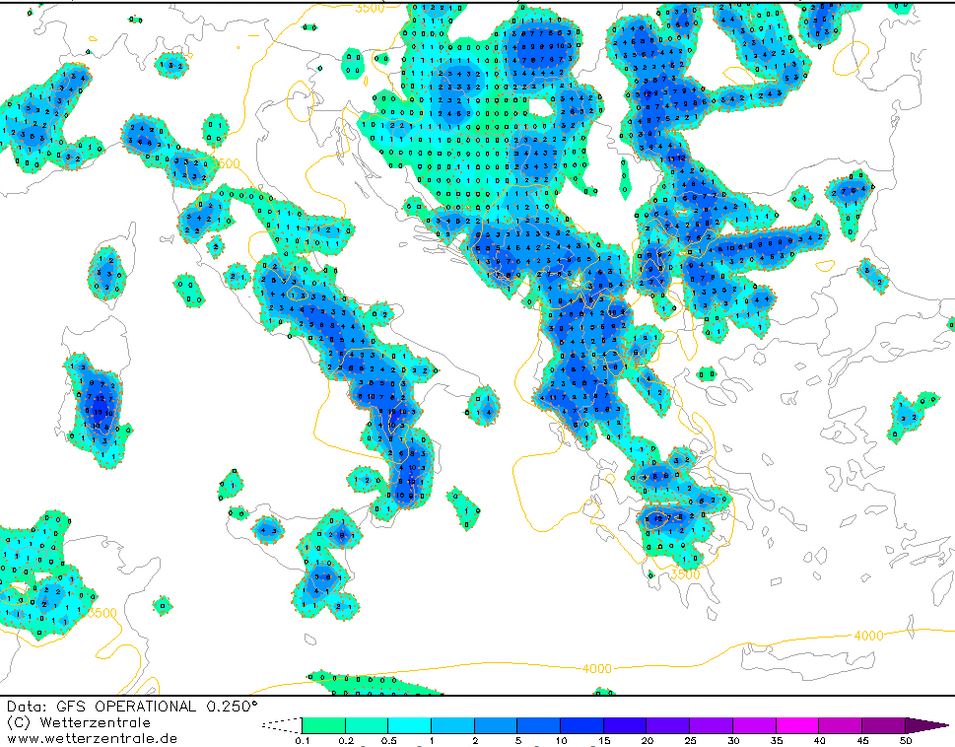
Task: Select the legend swatch between 0.1 and 0.2
Action: pyautogui.click(x=323, y=725)
